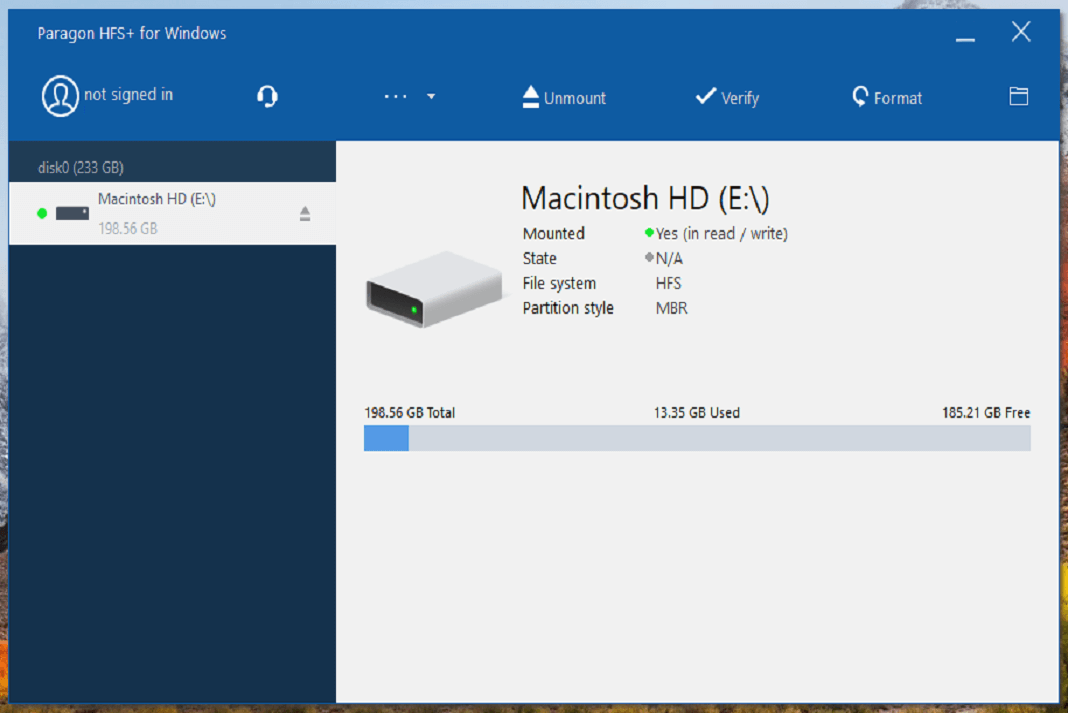Click the Format circular-arrow icon

pos(860,97)
